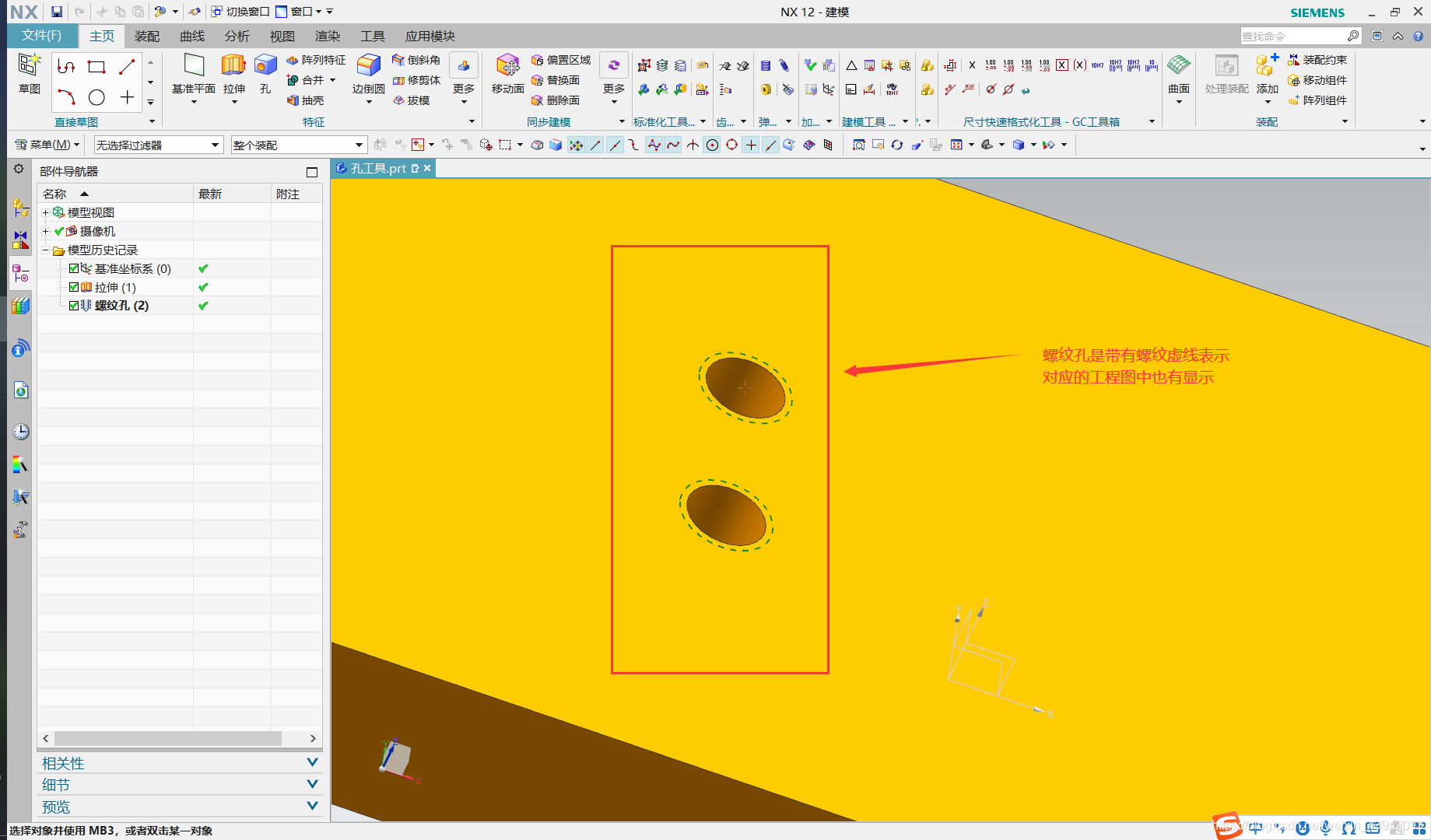Click the Move Face (移动面) tool

point(507,73)
